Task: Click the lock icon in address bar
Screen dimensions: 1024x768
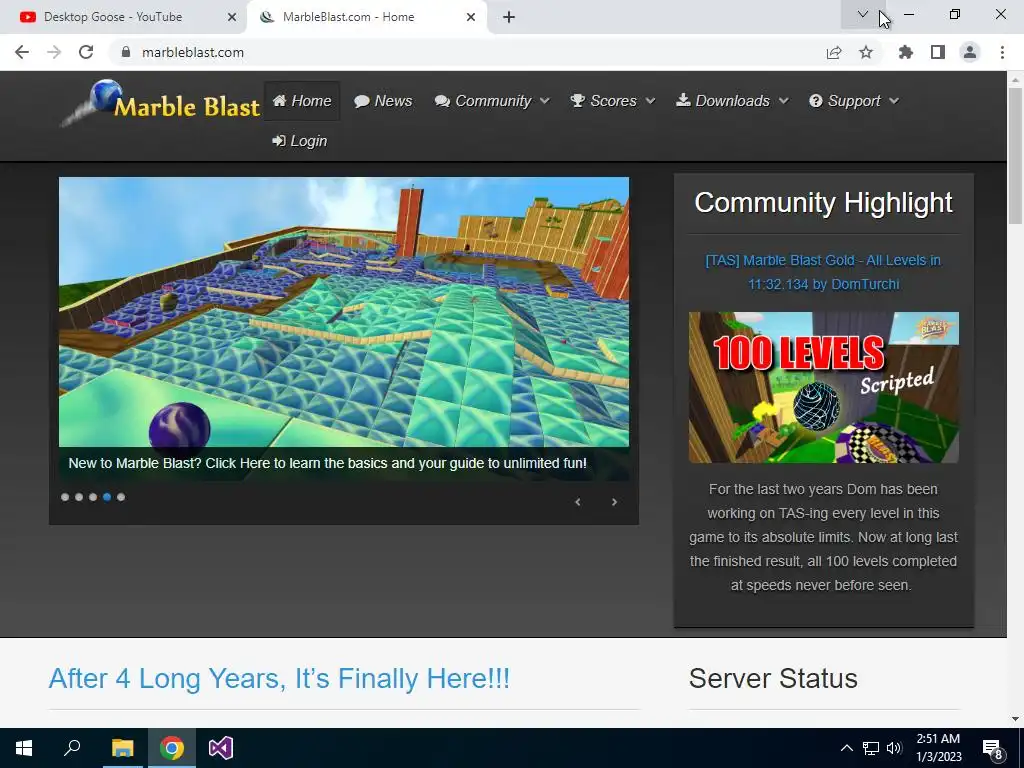Action: [x=126, y=52]
